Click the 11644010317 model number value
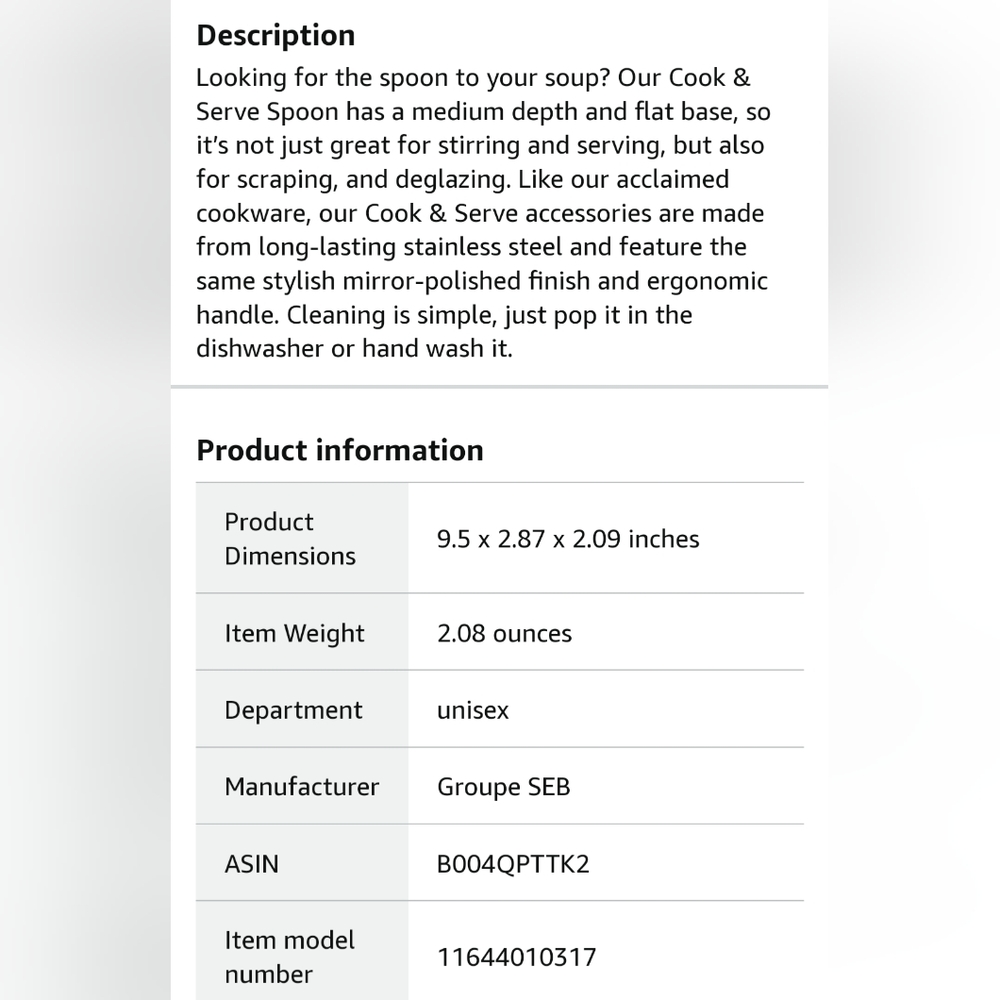1000x1000 pixels. [x=516, y=957]
